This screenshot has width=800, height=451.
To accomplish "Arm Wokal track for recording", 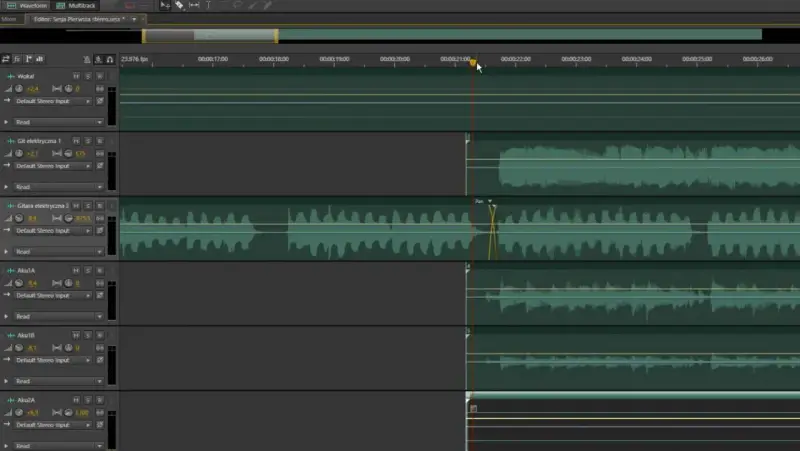I will [x=99, y=76].
